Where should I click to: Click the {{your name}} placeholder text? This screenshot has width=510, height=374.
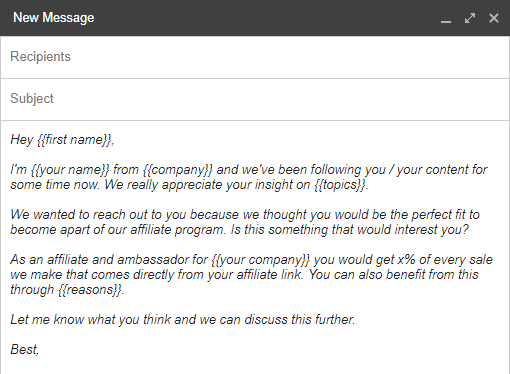point(70,170)
